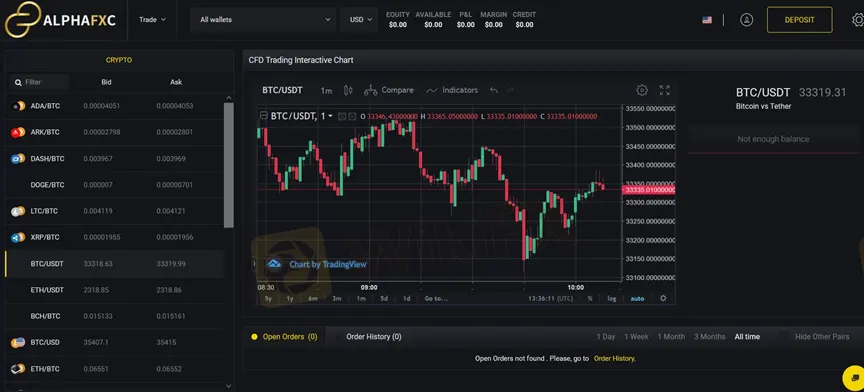Select the CRYPTO tab
This screenshot has width=864, height=392.
click(119, 60)
